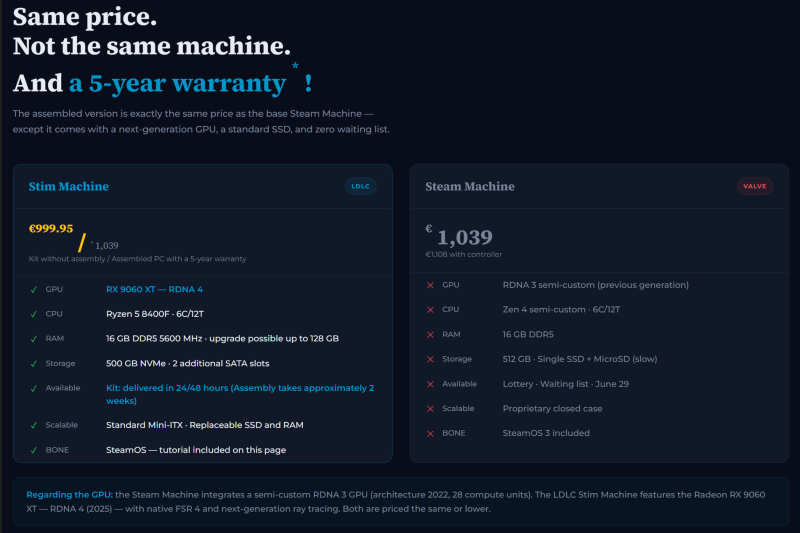Click the red X beside SteamOS 3 included
Viewport: 800px width, 533px height.
430,434
